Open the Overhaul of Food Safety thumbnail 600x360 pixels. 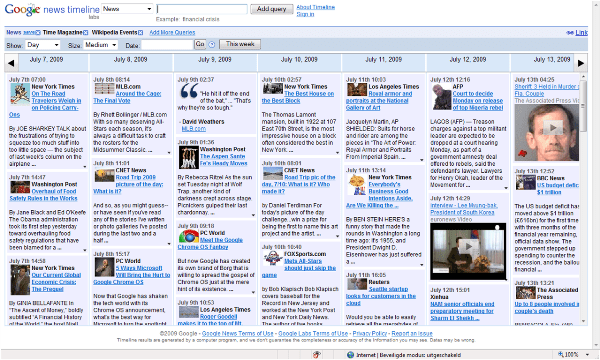[x=20, y=187]
